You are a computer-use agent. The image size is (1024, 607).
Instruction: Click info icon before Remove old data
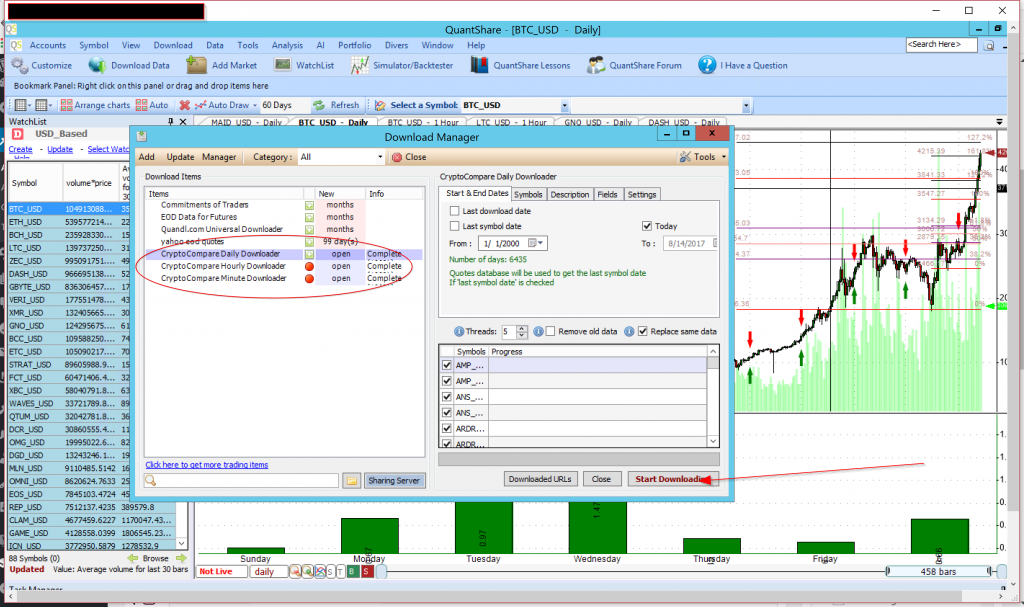[538, 332]
